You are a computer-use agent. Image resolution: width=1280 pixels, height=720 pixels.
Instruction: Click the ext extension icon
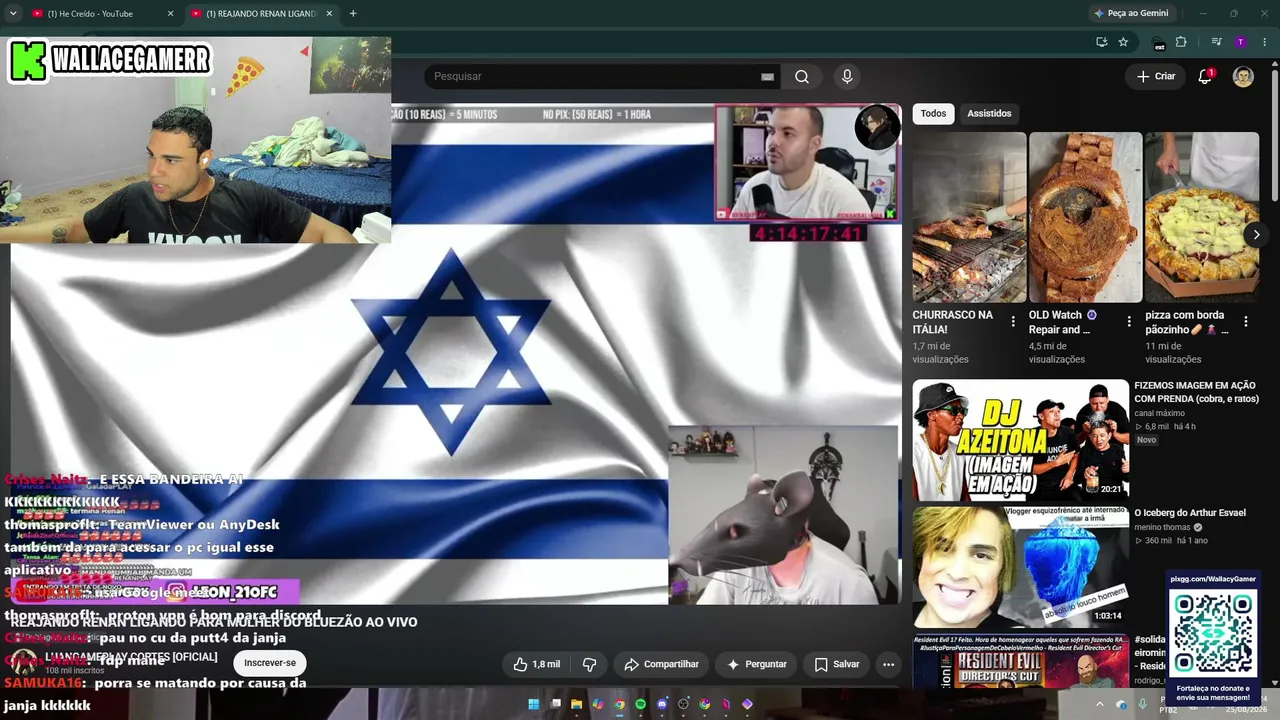pyautogui.click(x=1158, y=43)
